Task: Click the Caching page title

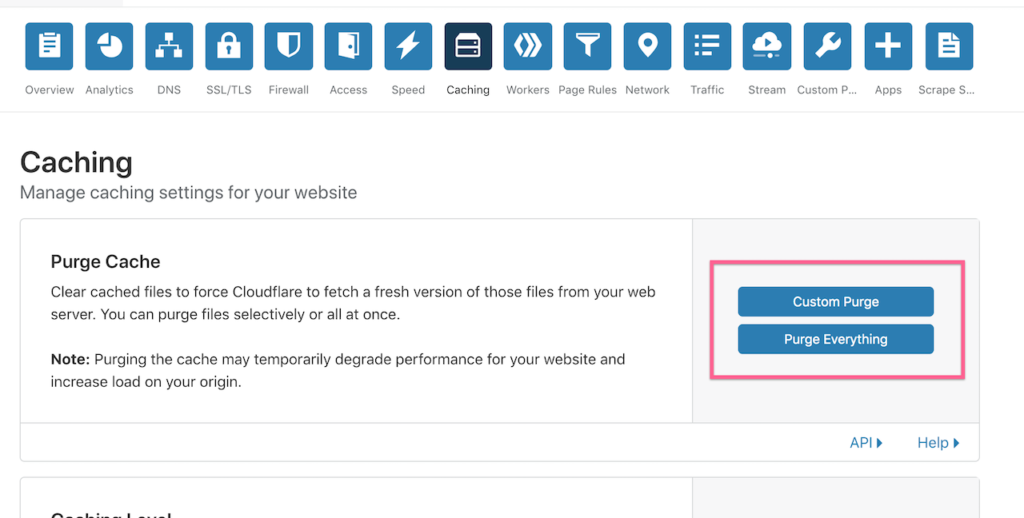Action: 76,163
